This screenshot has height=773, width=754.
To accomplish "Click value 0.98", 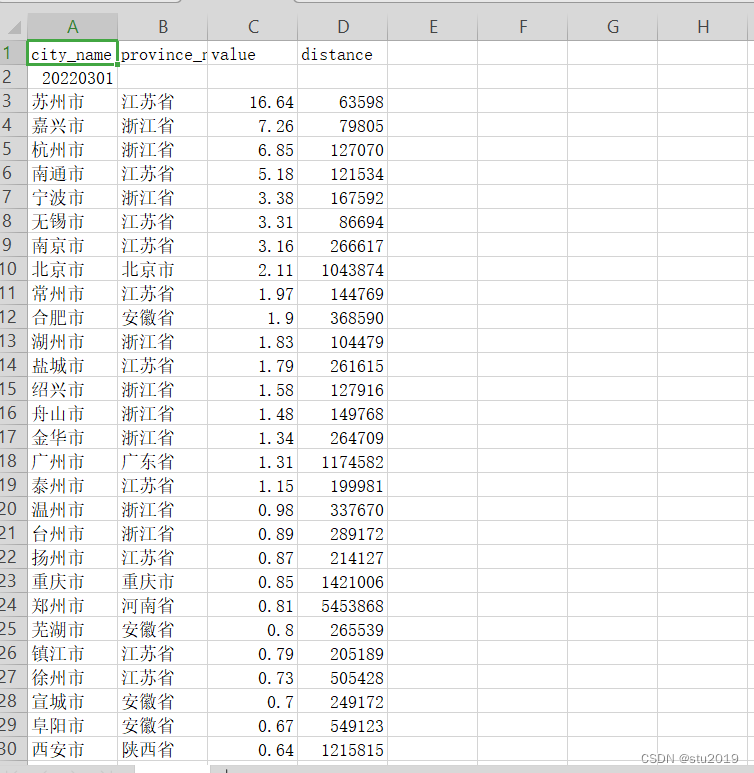I will 253,509.
